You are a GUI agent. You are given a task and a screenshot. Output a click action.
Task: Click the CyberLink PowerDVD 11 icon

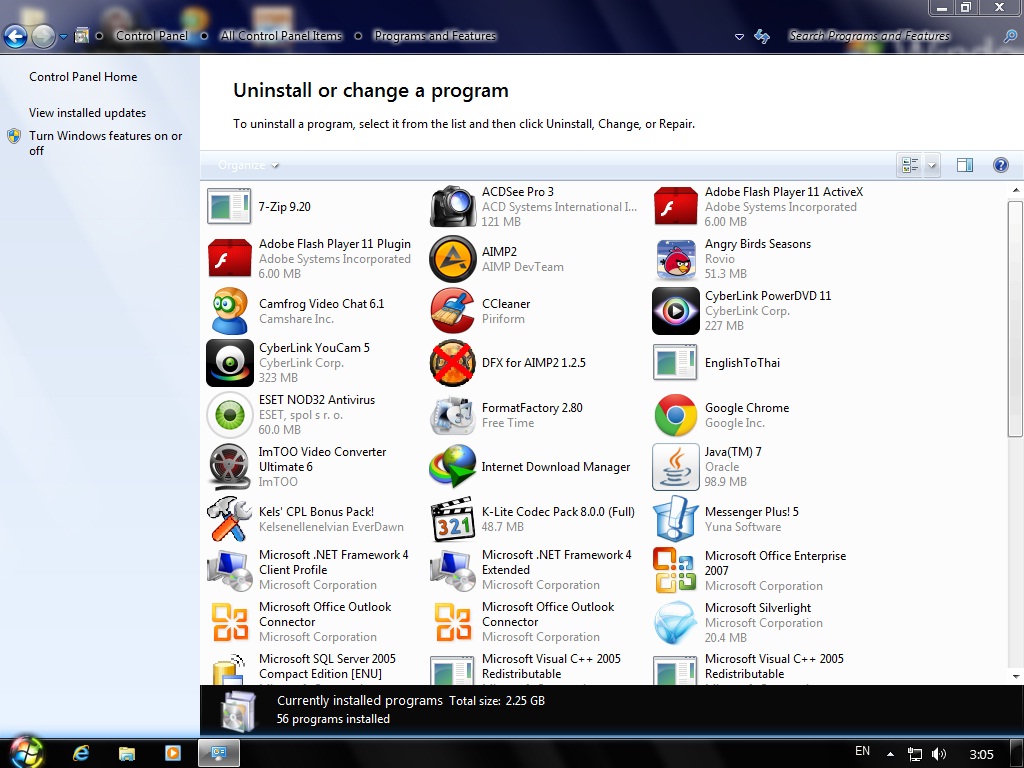click(x=675, y=311)
